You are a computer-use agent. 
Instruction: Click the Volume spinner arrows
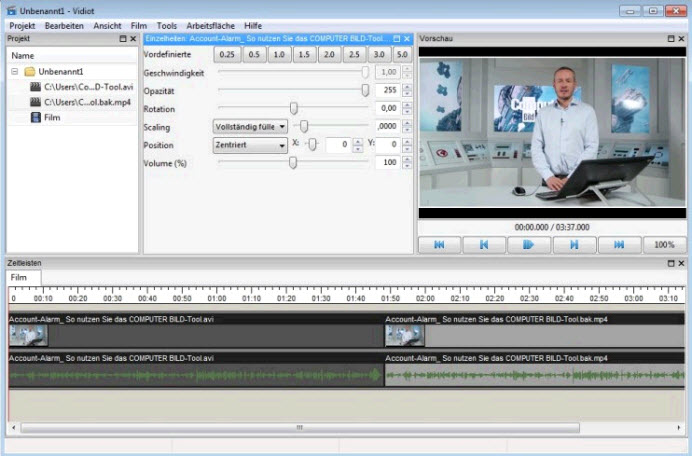pyautogui.click(x=407, y=162)
